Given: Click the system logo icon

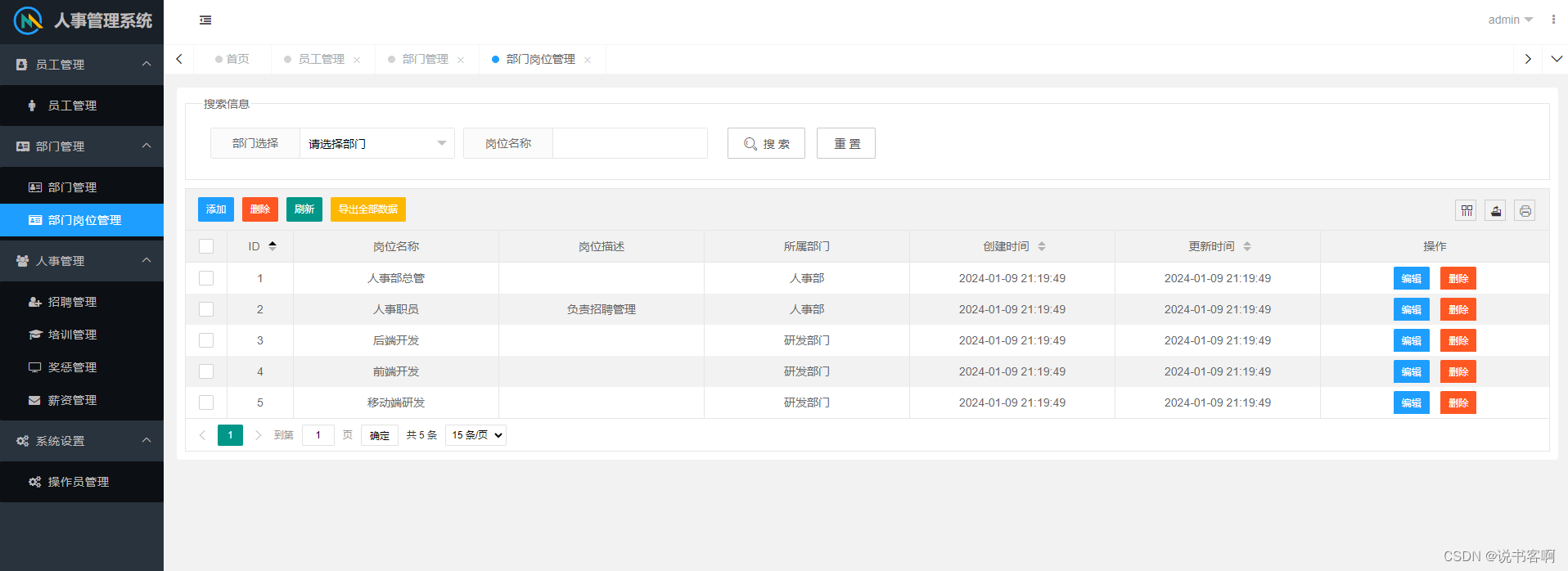Looking at the screenshot, I should point(28,20).
